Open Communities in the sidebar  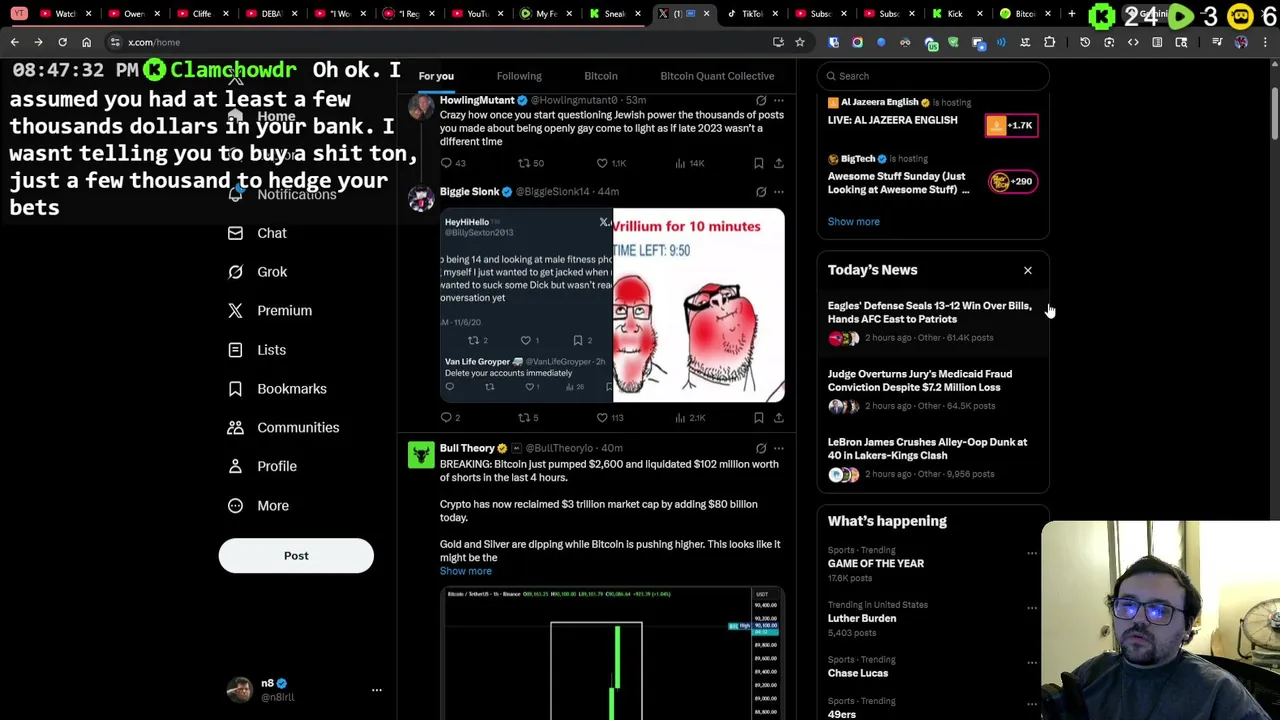[282, 428]
